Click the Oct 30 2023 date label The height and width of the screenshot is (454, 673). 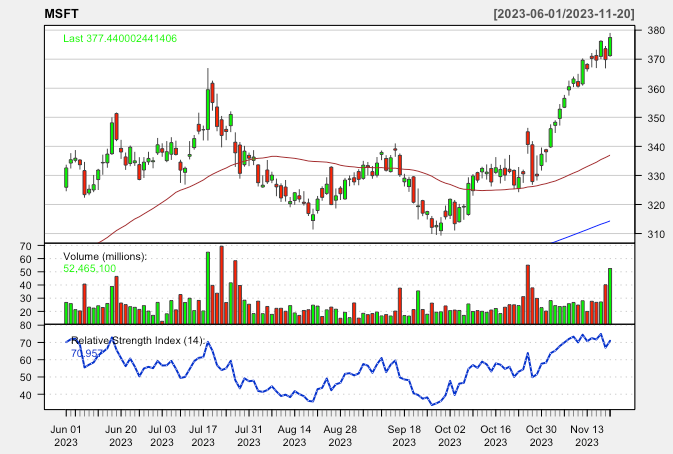pos(541,436)
